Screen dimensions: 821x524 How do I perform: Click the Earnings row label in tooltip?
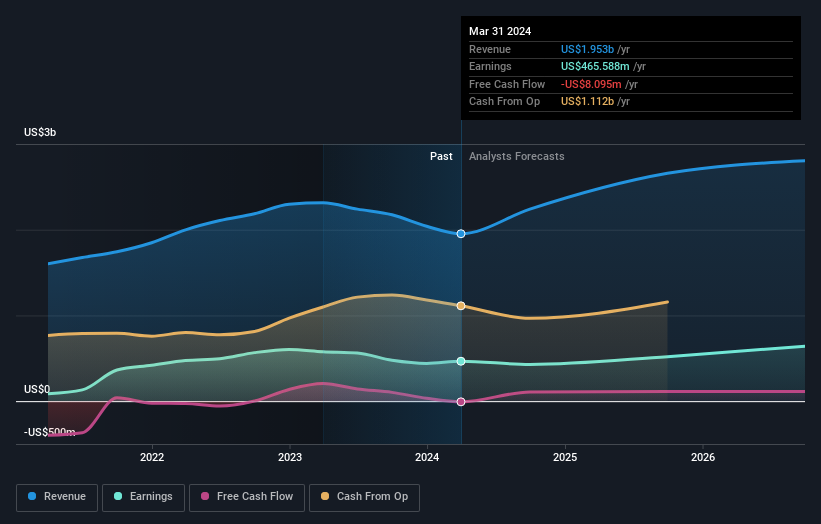[x=490, y=66]
